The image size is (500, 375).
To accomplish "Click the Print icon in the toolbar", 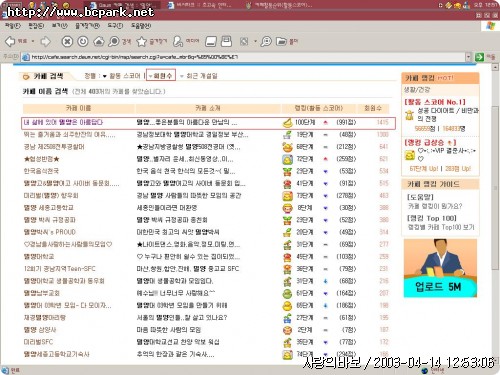I will coord(226,41).
